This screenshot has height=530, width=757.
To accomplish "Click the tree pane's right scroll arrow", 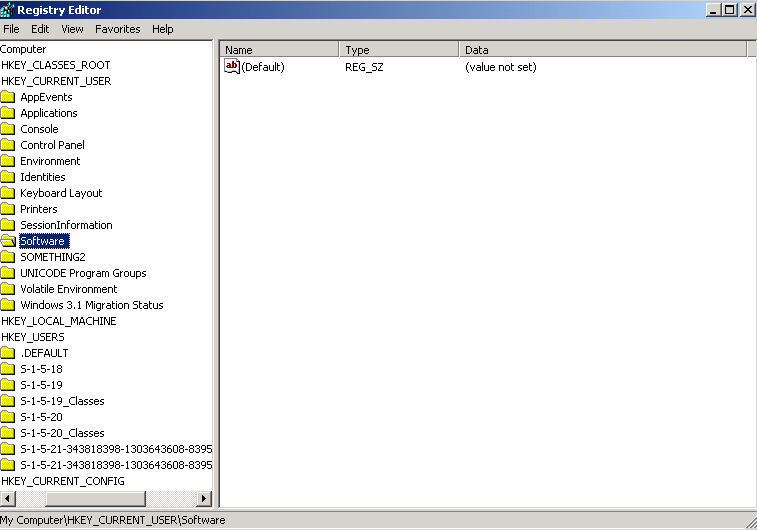I will point(204,498).
